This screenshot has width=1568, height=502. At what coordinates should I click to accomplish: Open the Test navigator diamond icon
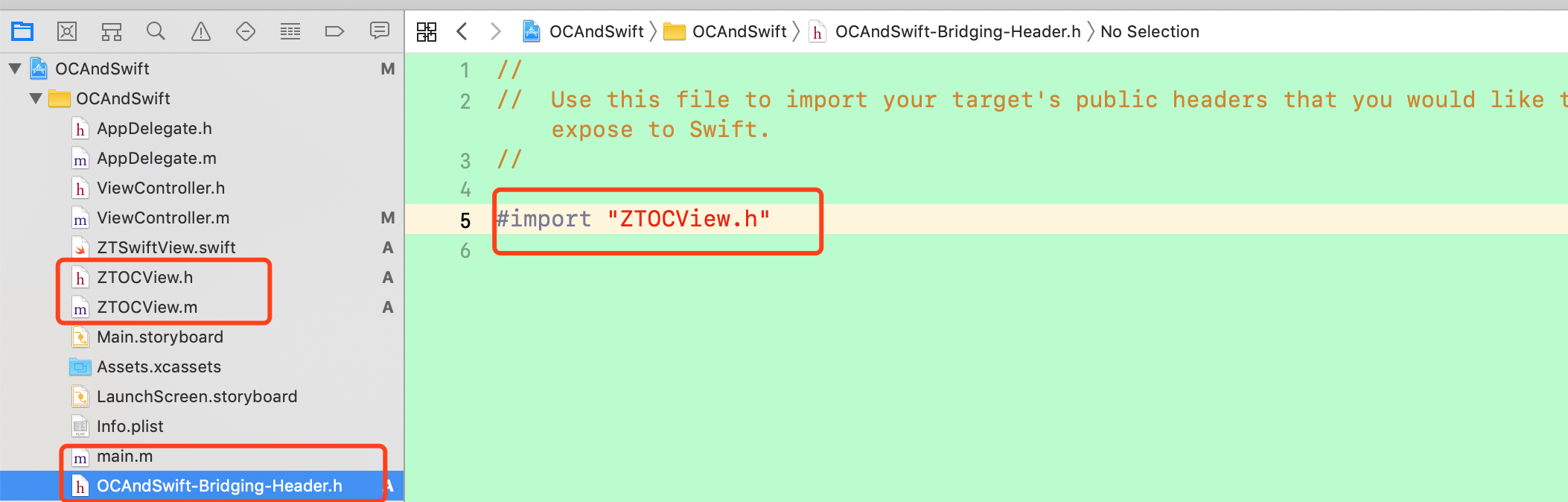click(x=246, y=31)
